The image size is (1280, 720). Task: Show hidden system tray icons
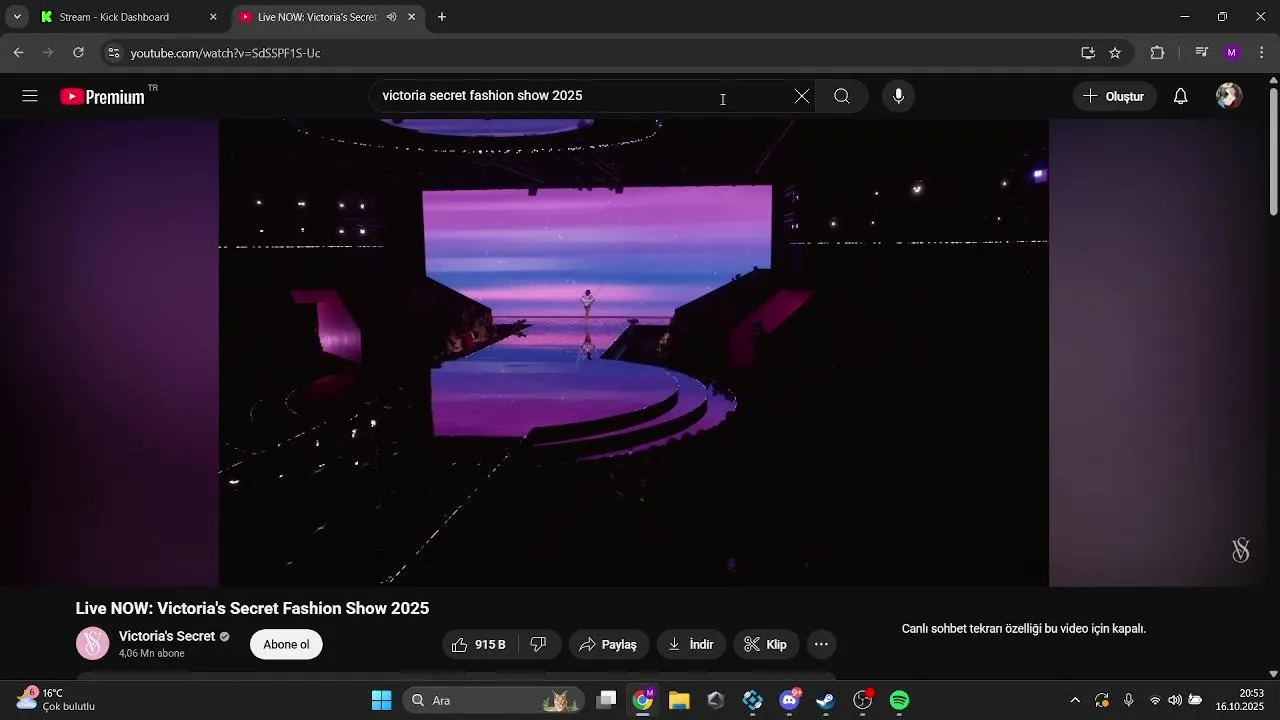point(1075,700)
